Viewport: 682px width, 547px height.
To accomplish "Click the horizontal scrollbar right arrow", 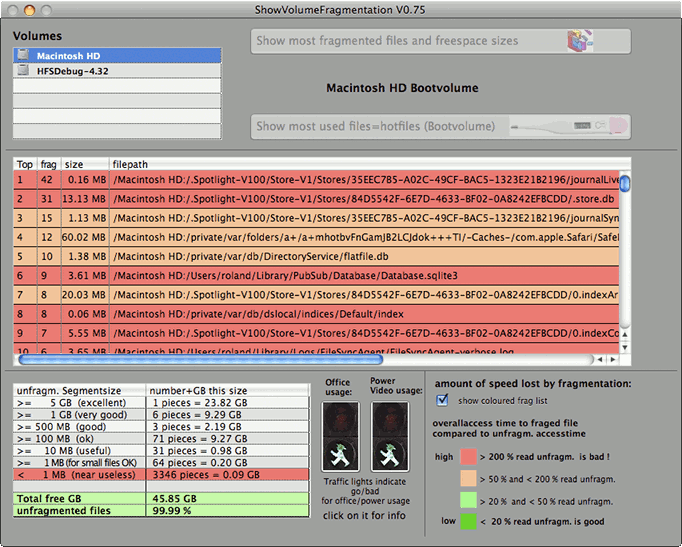I will (x=613, y=360).
